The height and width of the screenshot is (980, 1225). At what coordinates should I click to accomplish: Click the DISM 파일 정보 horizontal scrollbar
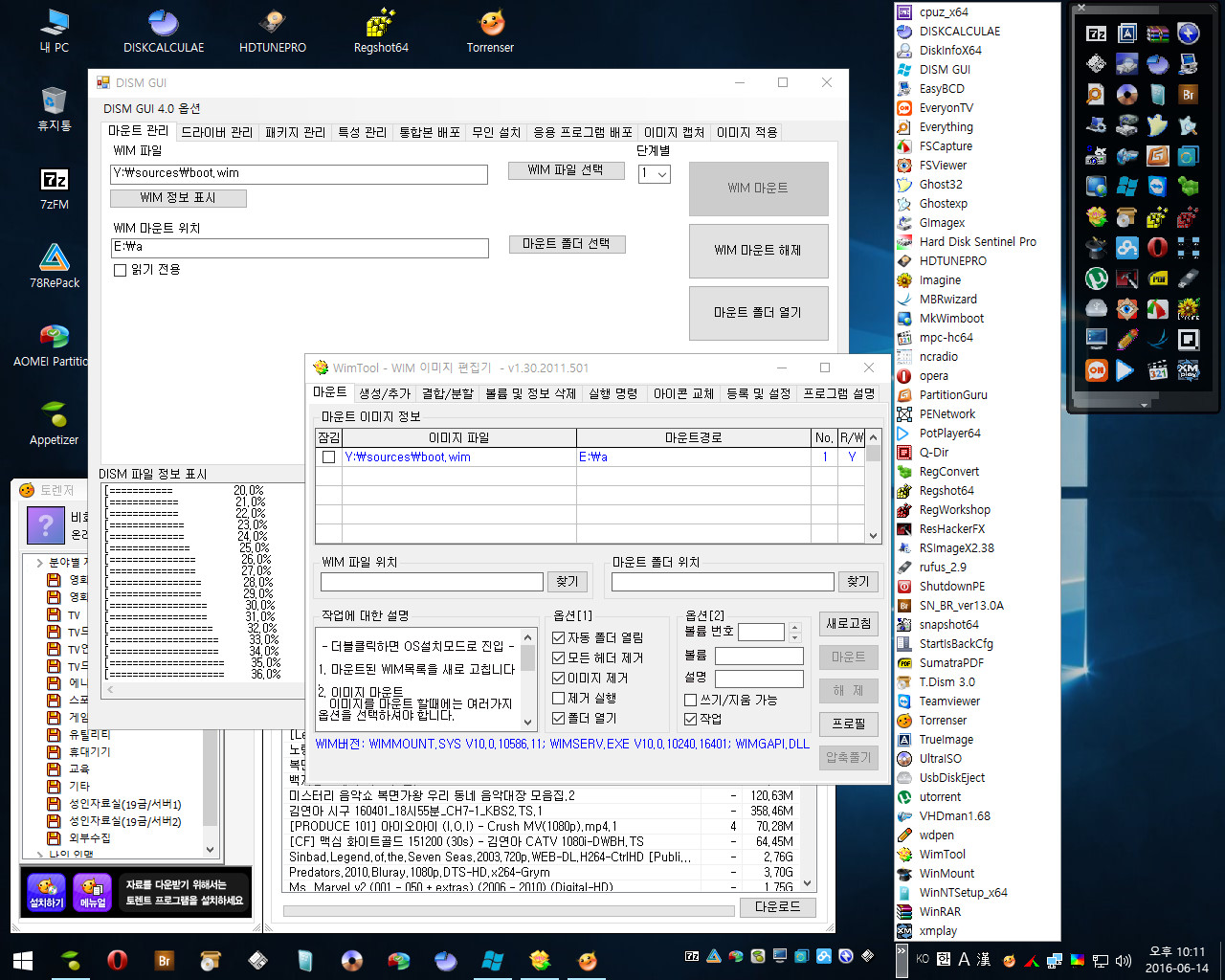201,688
